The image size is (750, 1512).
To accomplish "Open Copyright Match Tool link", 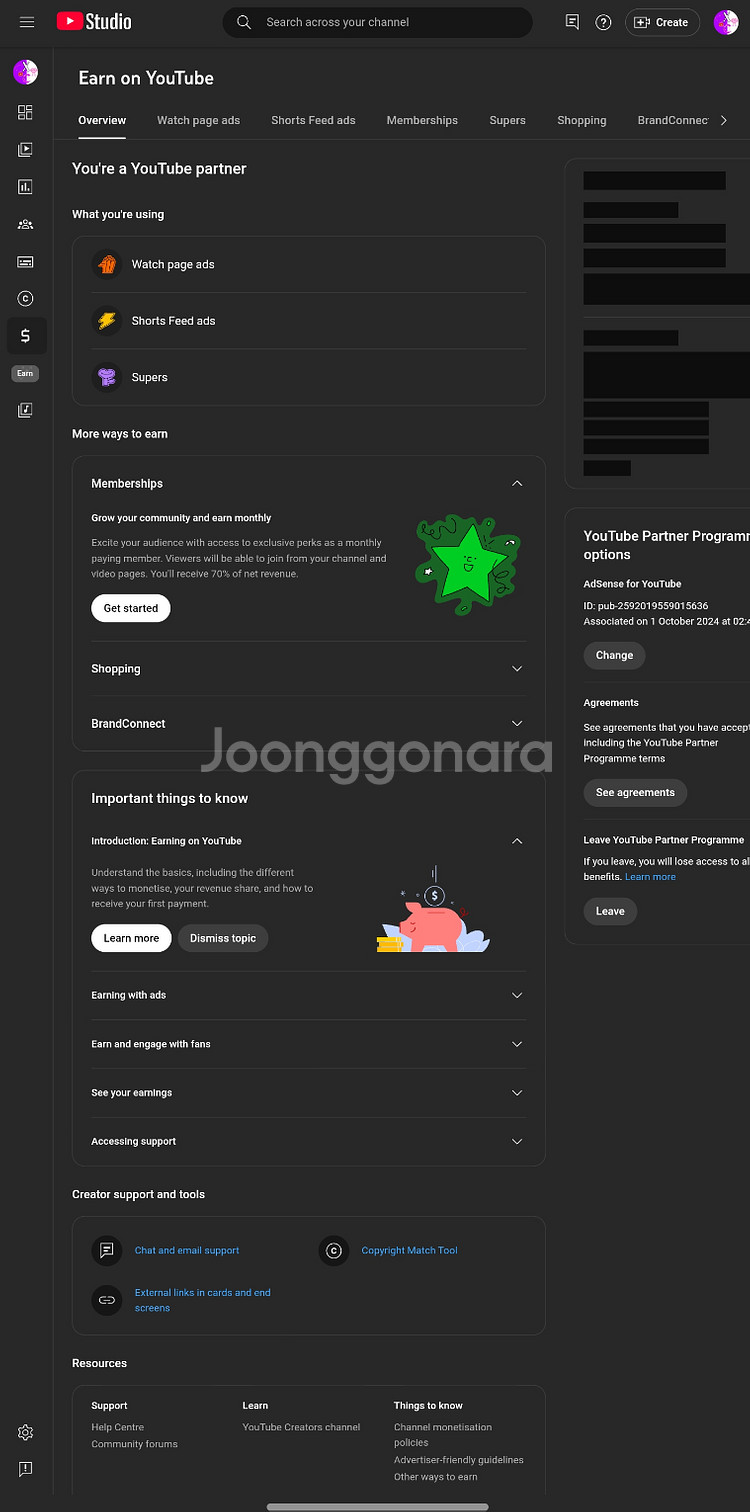I will 409,1250.
